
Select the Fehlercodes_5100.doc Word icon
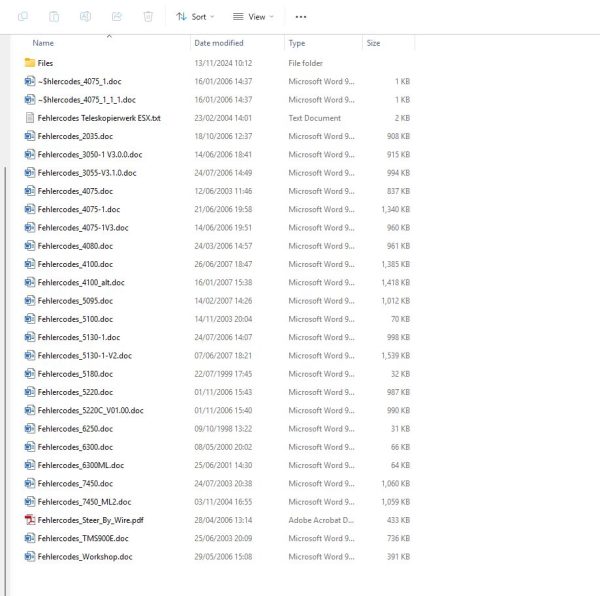coord(29,319)
